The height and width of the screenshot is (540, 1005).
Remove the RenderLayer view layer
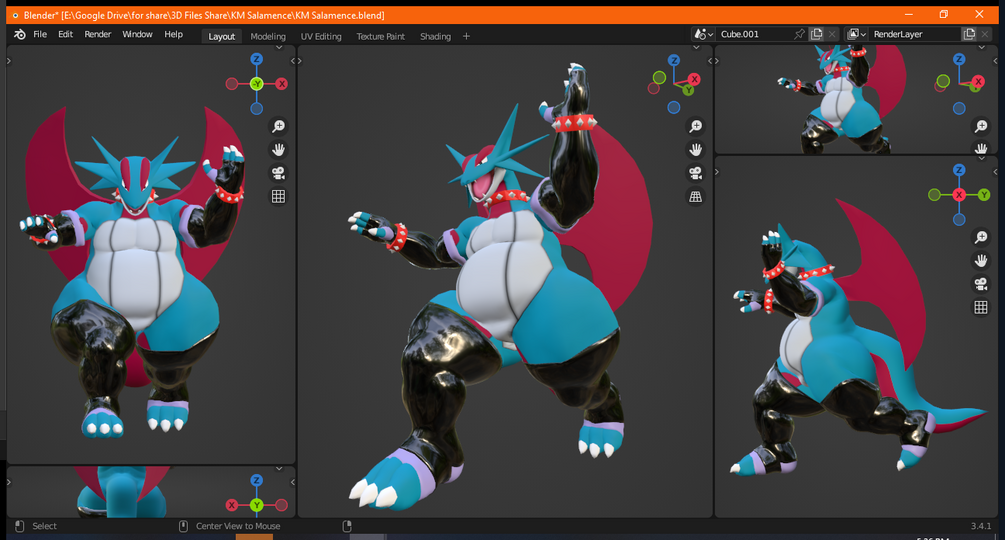(985, 34)
